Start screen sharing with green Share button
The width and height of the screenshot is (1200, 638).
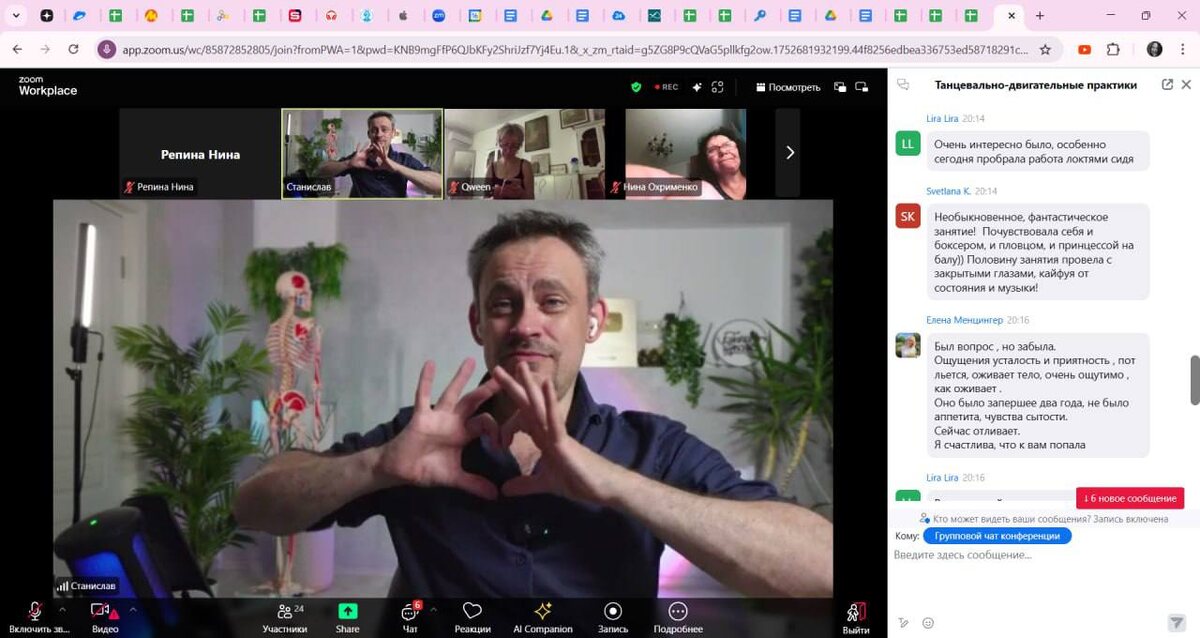point(347,618)
